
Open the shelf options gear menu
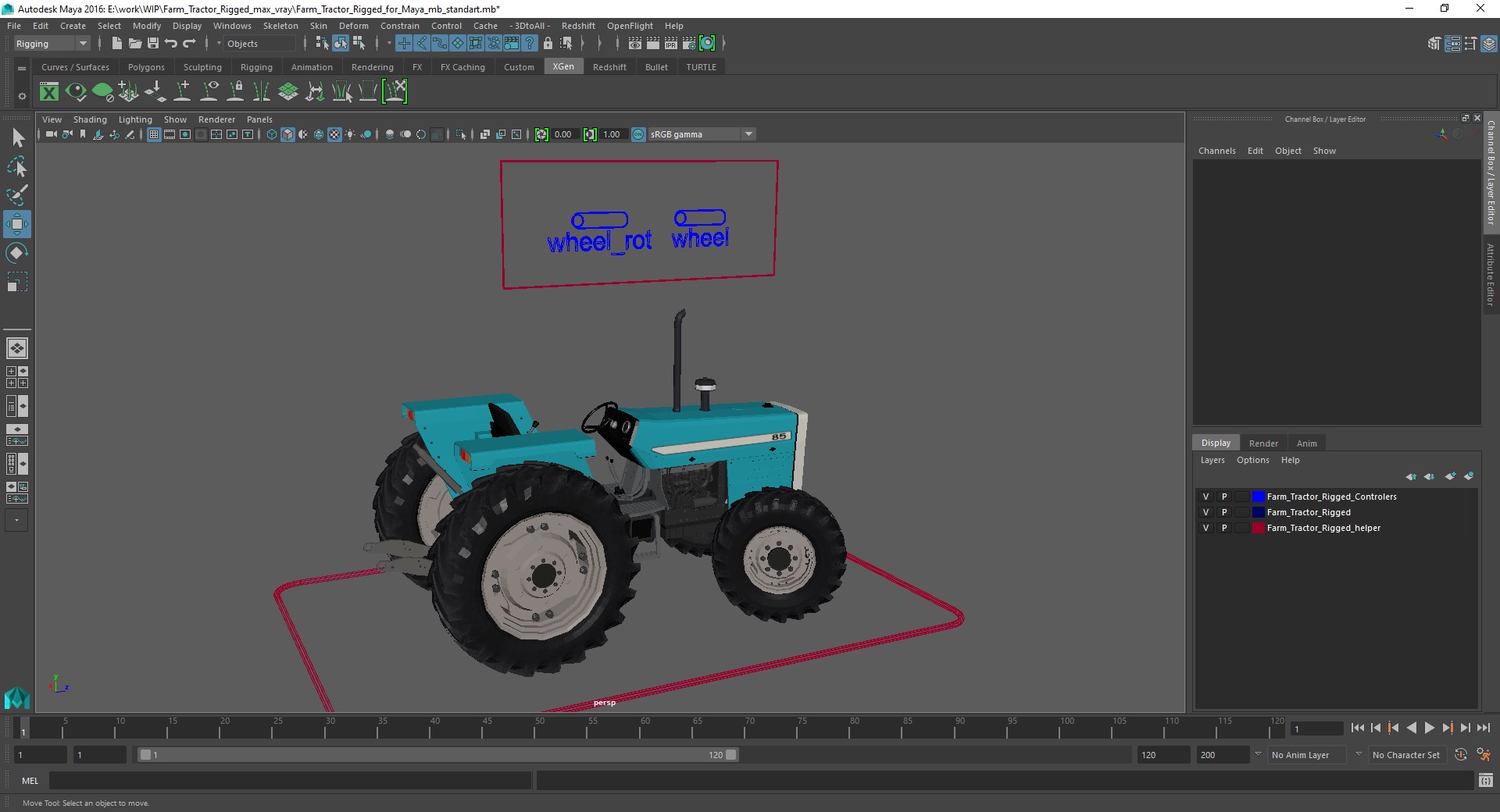22,96
